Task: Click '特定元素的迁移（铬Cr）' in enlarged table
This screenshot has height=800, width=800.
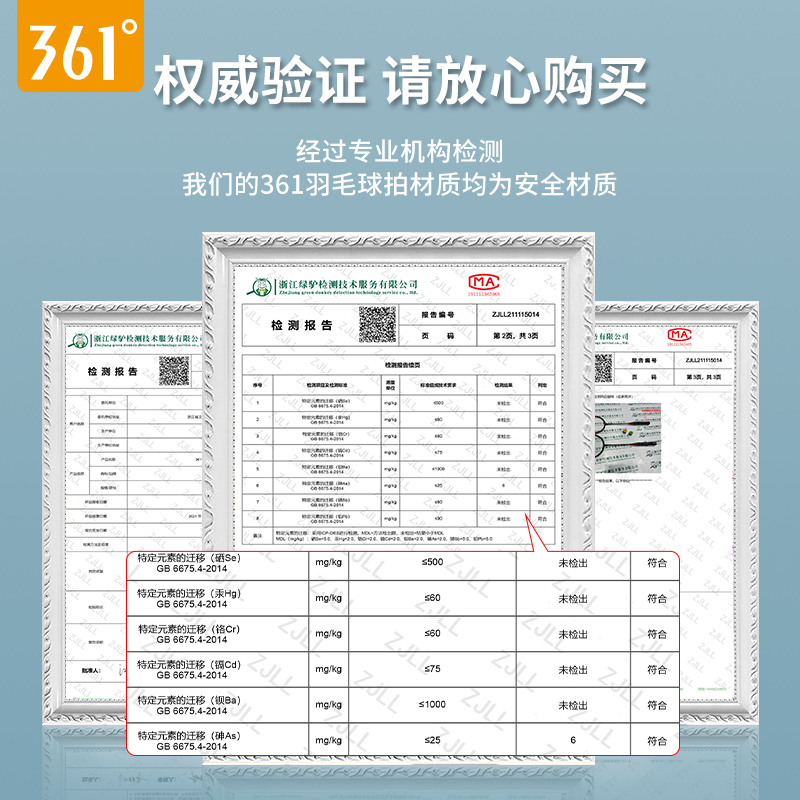Action: [189, 629]
